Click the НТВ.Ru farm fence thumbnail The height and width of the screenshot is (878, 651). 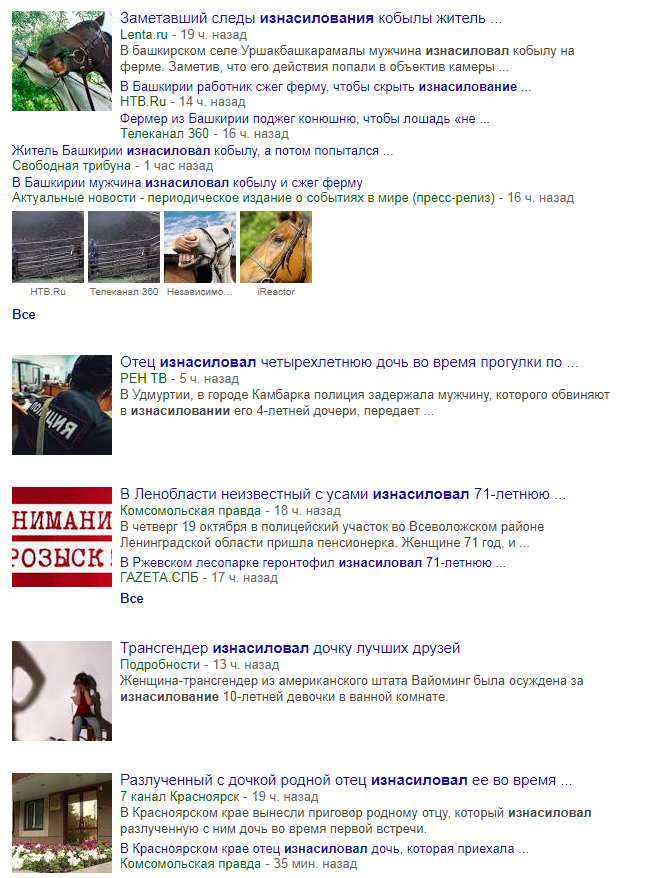[x=48, y=247]
